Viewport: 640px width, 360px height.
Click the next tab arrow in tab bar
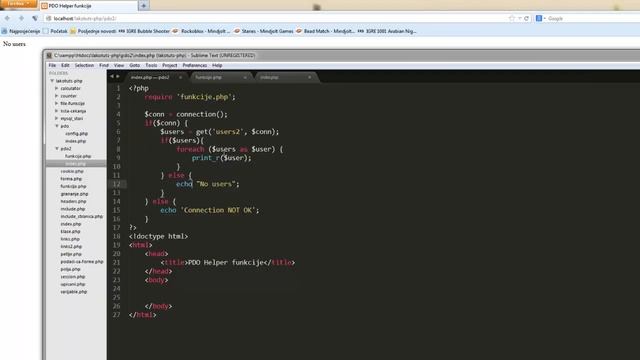point(118,76)
